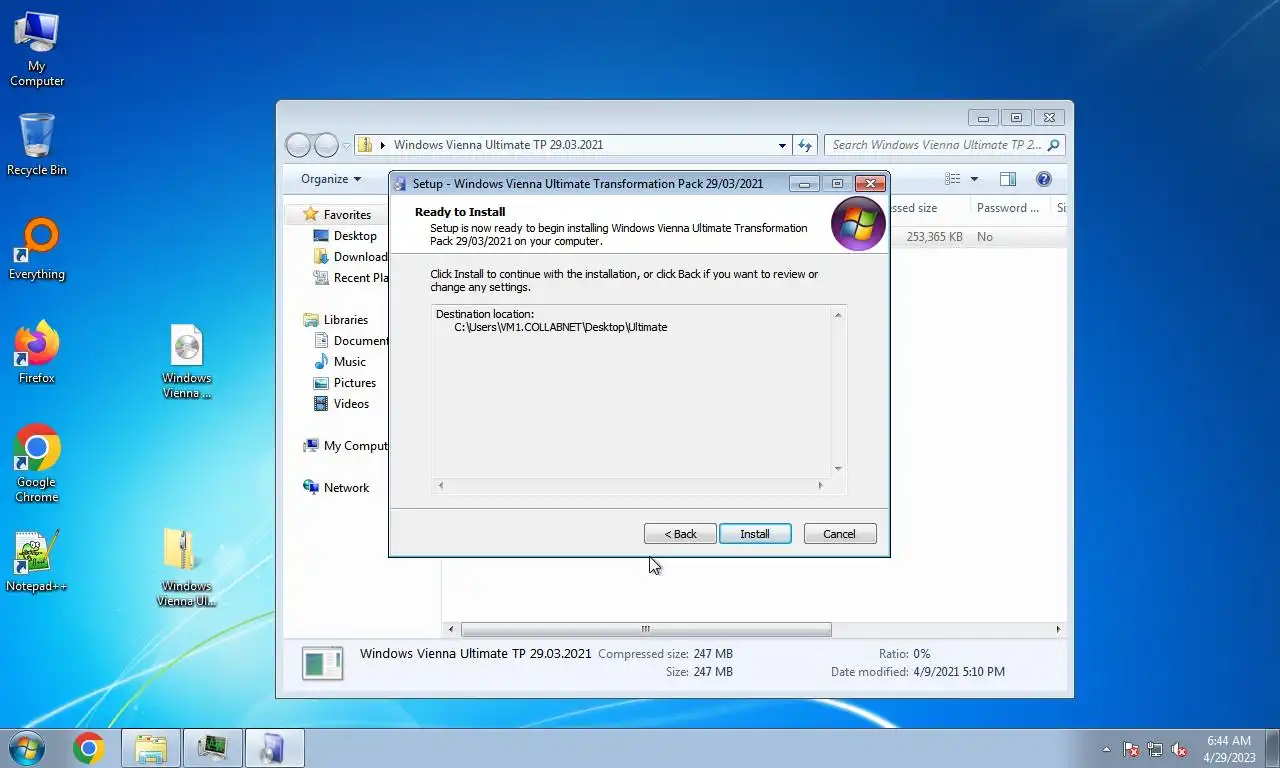Screen dimensions: 1280x768
Task: Select Recent Places in navigation pane
Action: 349,278
